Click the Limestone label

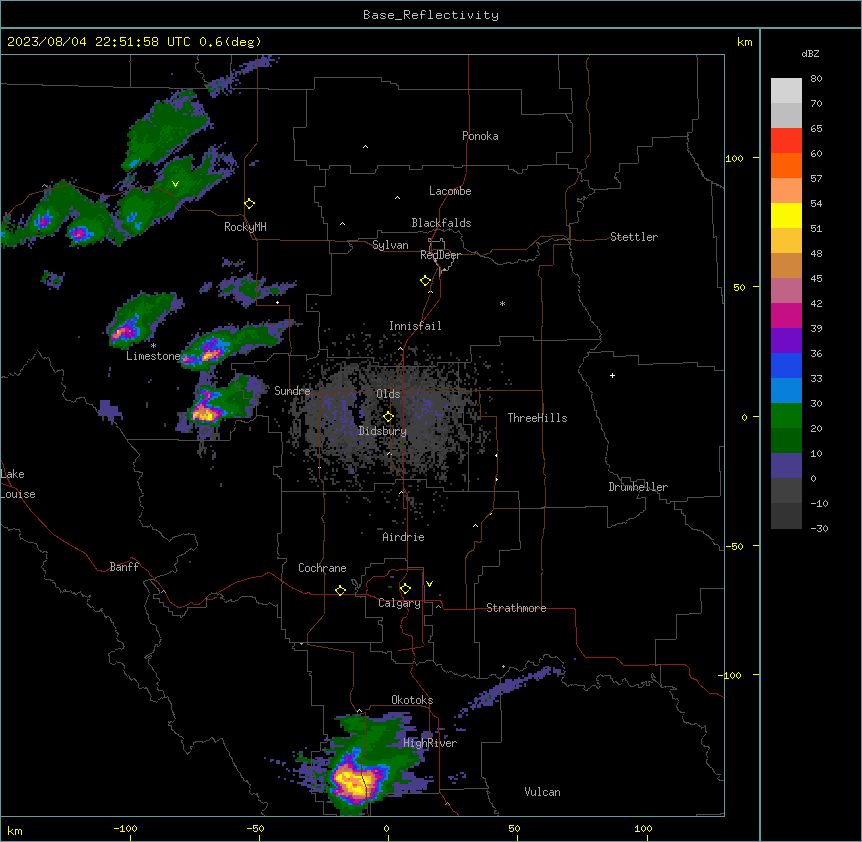coord(153,356)
